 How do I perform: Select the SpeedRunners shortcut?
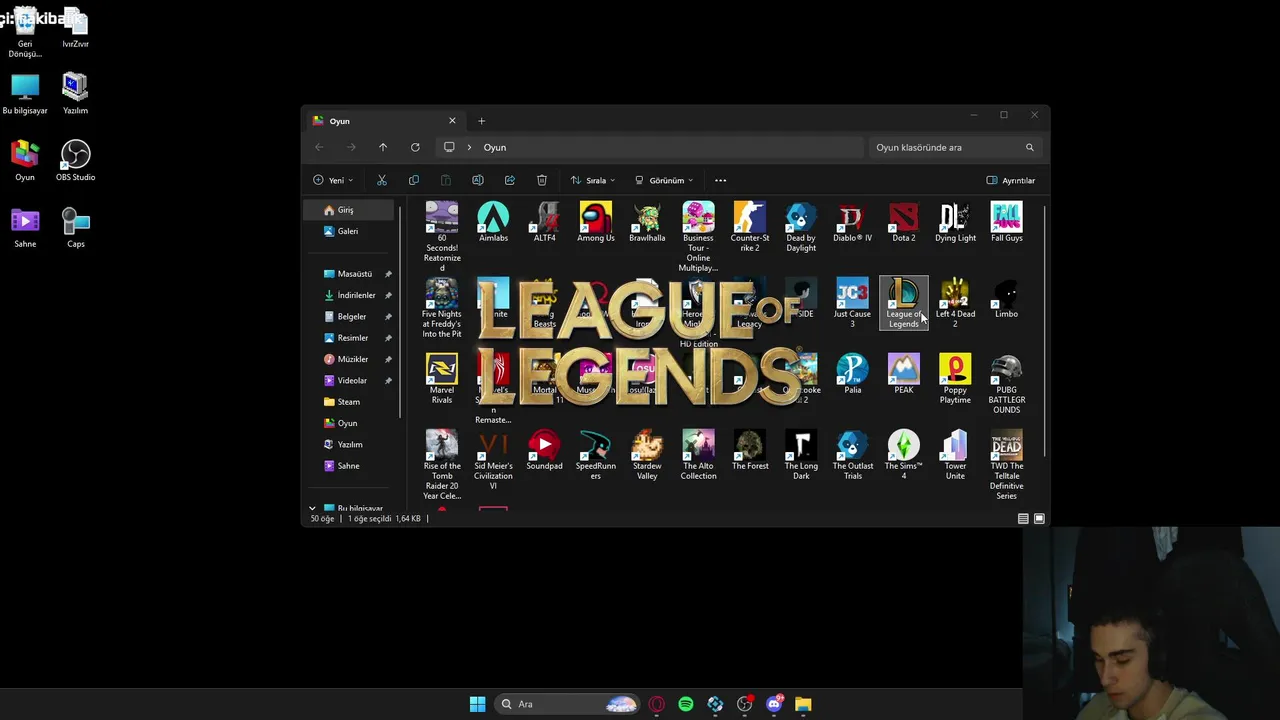tap(596, 456)
